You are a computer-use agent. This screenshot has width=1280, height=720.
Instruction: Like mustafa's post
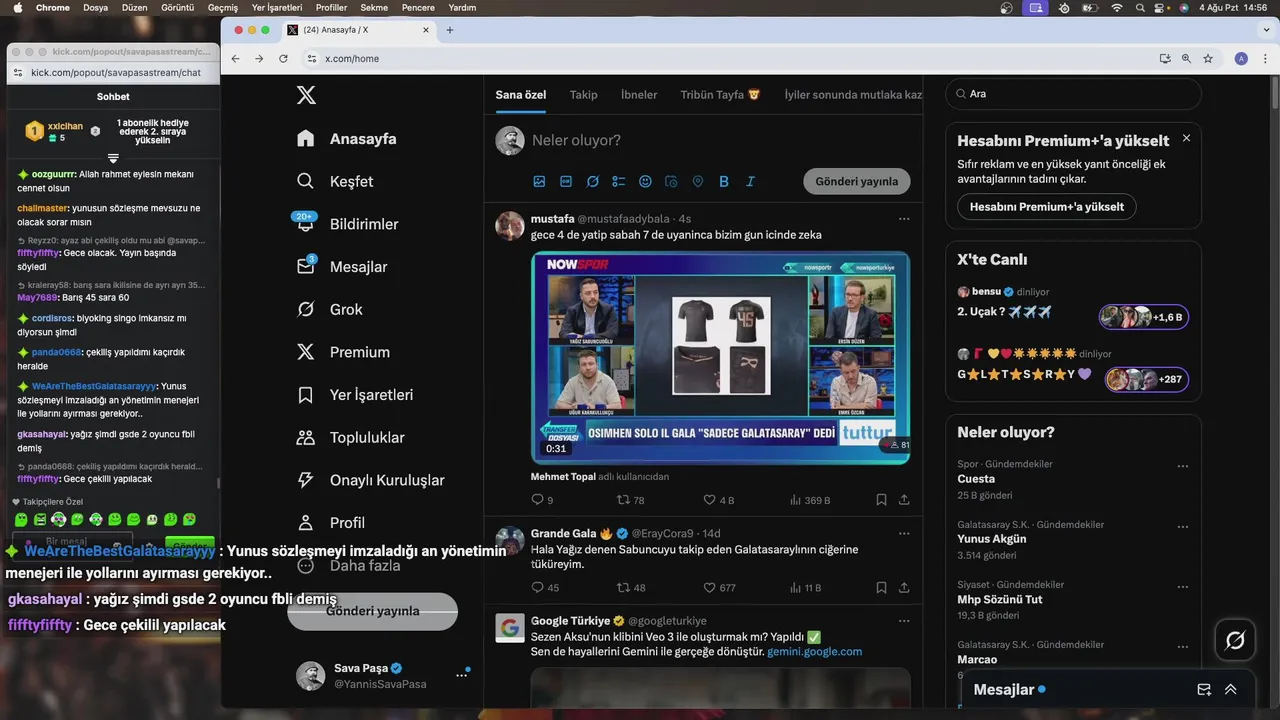click(718, 500)
